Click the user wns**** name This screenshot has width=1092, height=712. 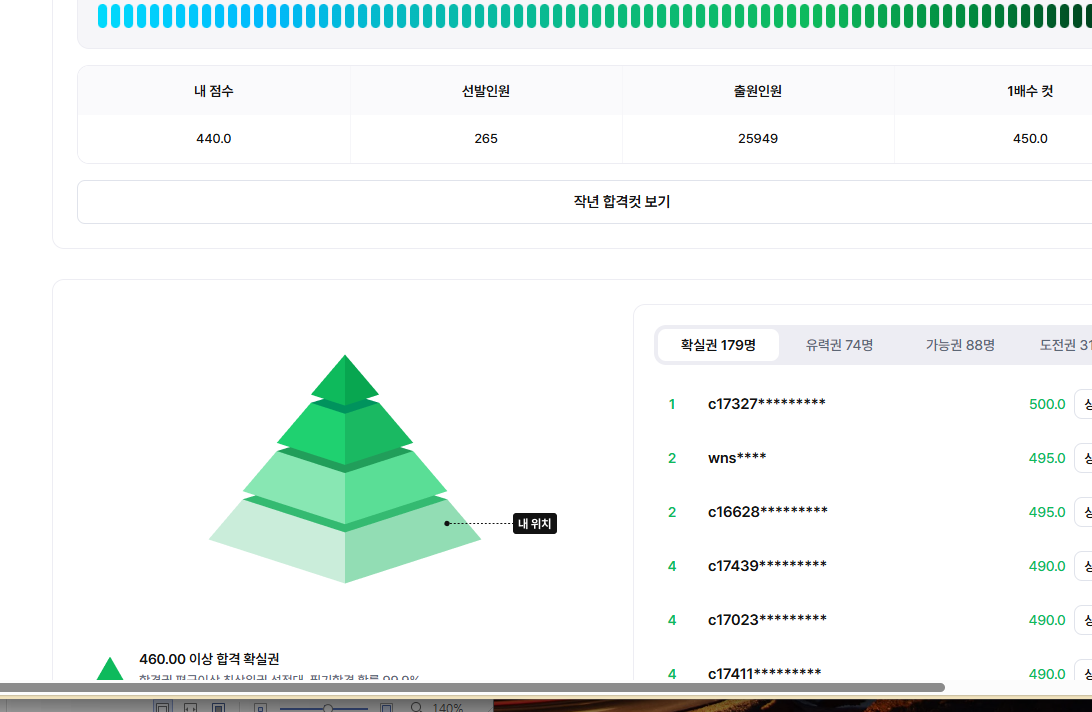(737, 458)
